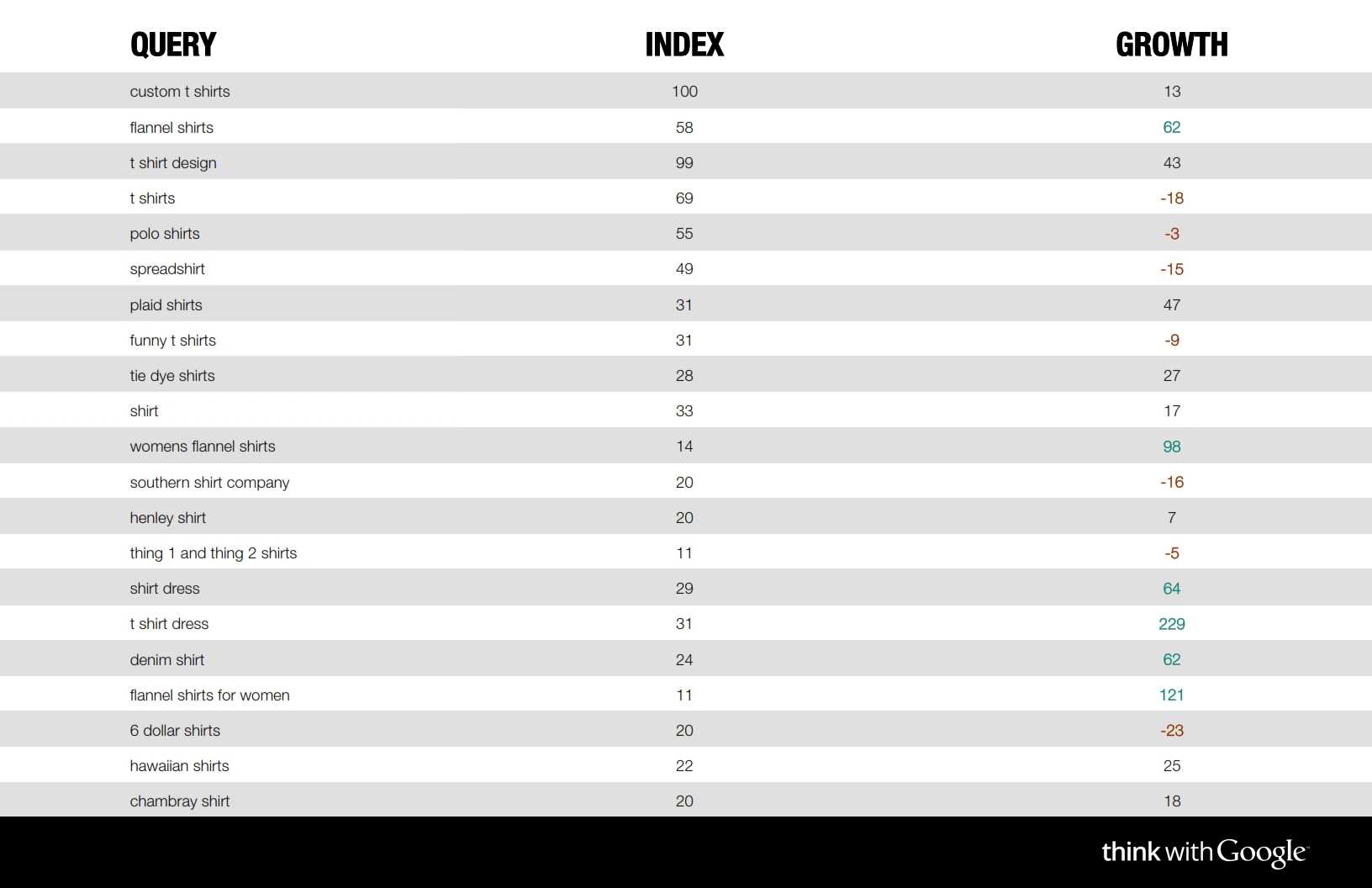Select the flannel shirts row label
This screenshot has height=888, width=1372.
(x=171, y=128)
